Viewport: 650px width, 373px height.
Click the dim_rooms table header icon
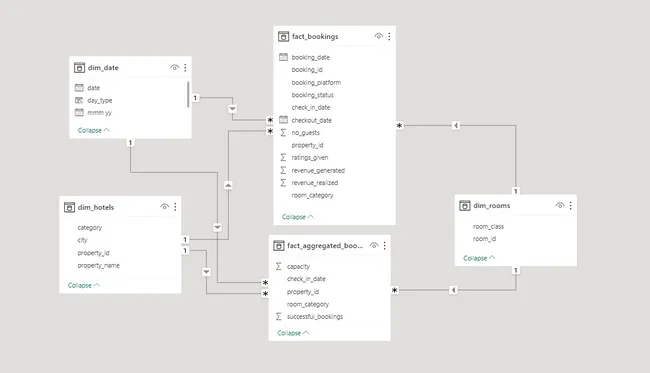[x=465, y=205]
